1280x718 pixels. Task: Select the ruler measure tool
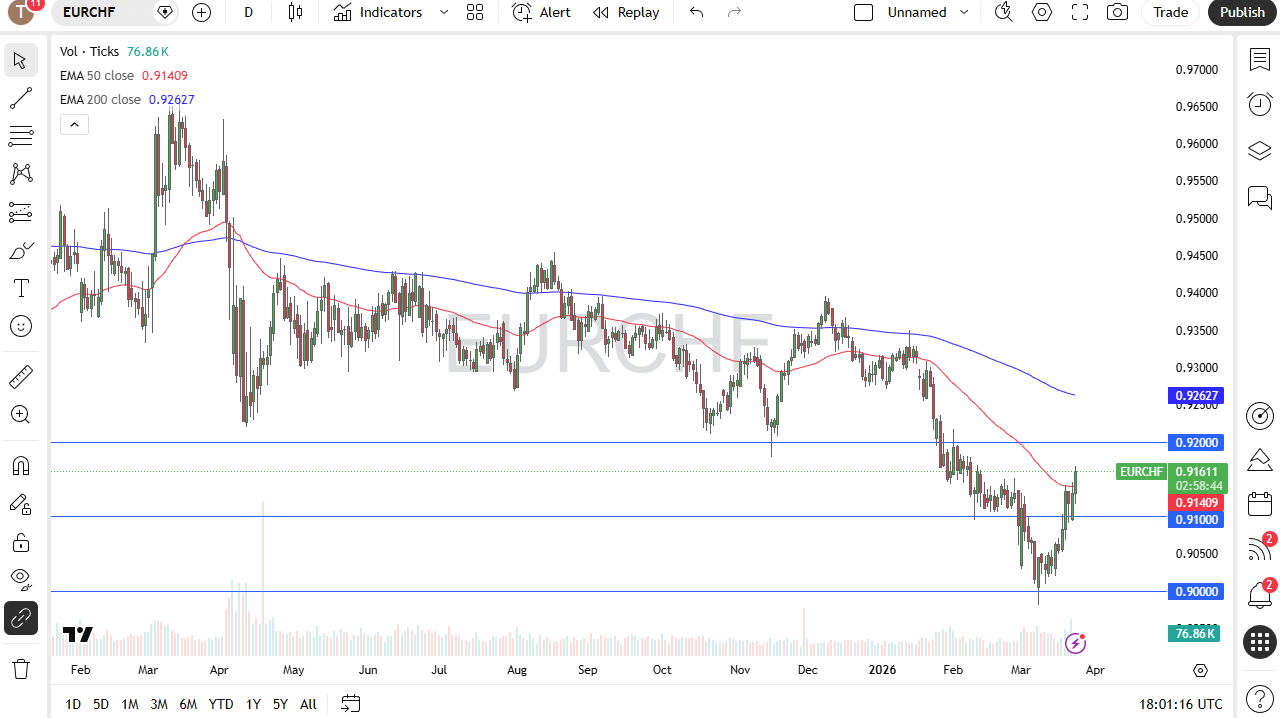21,377
